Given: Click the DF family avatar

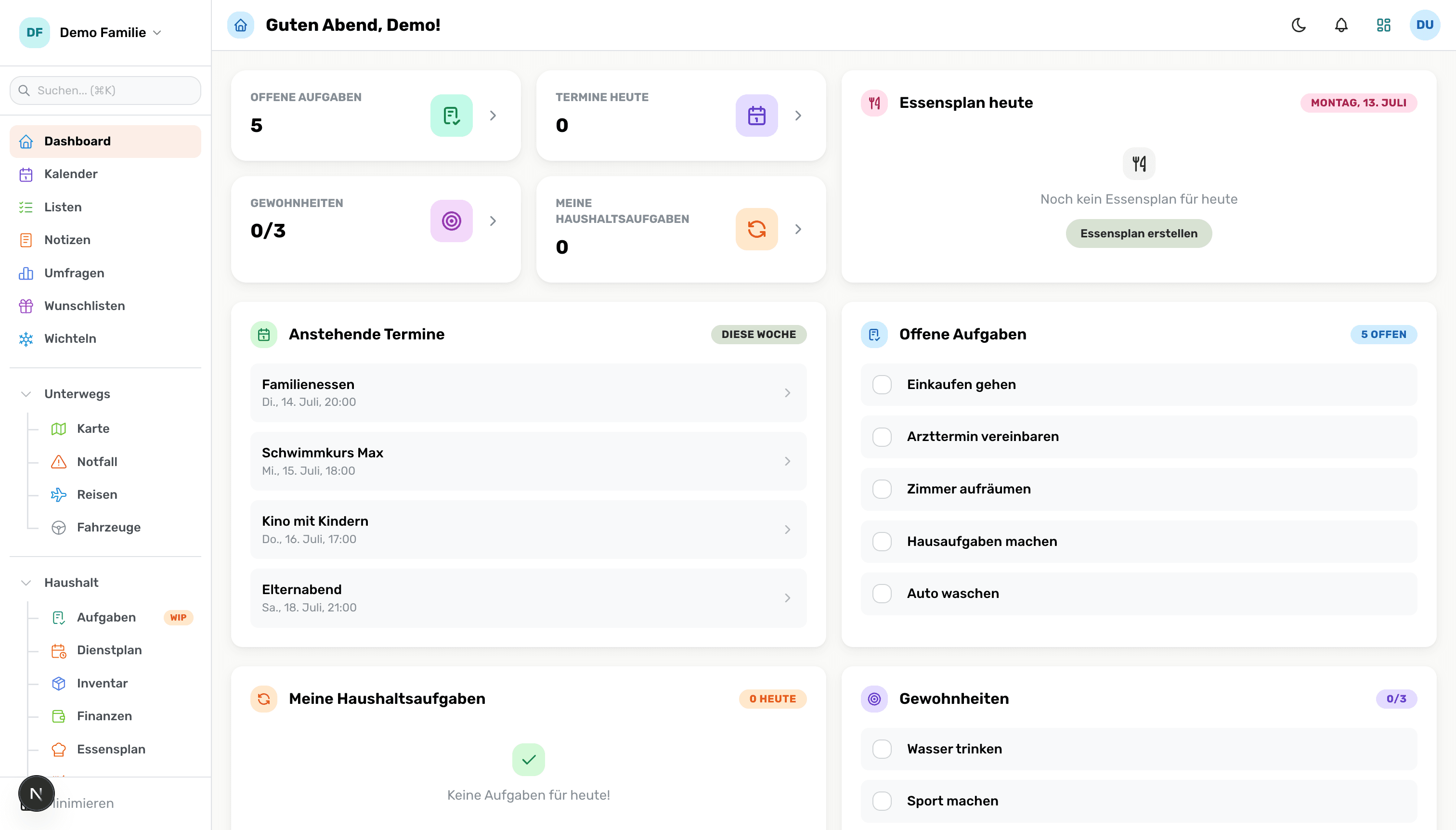Looking at the screenshot, I should [x=34, y=32].
